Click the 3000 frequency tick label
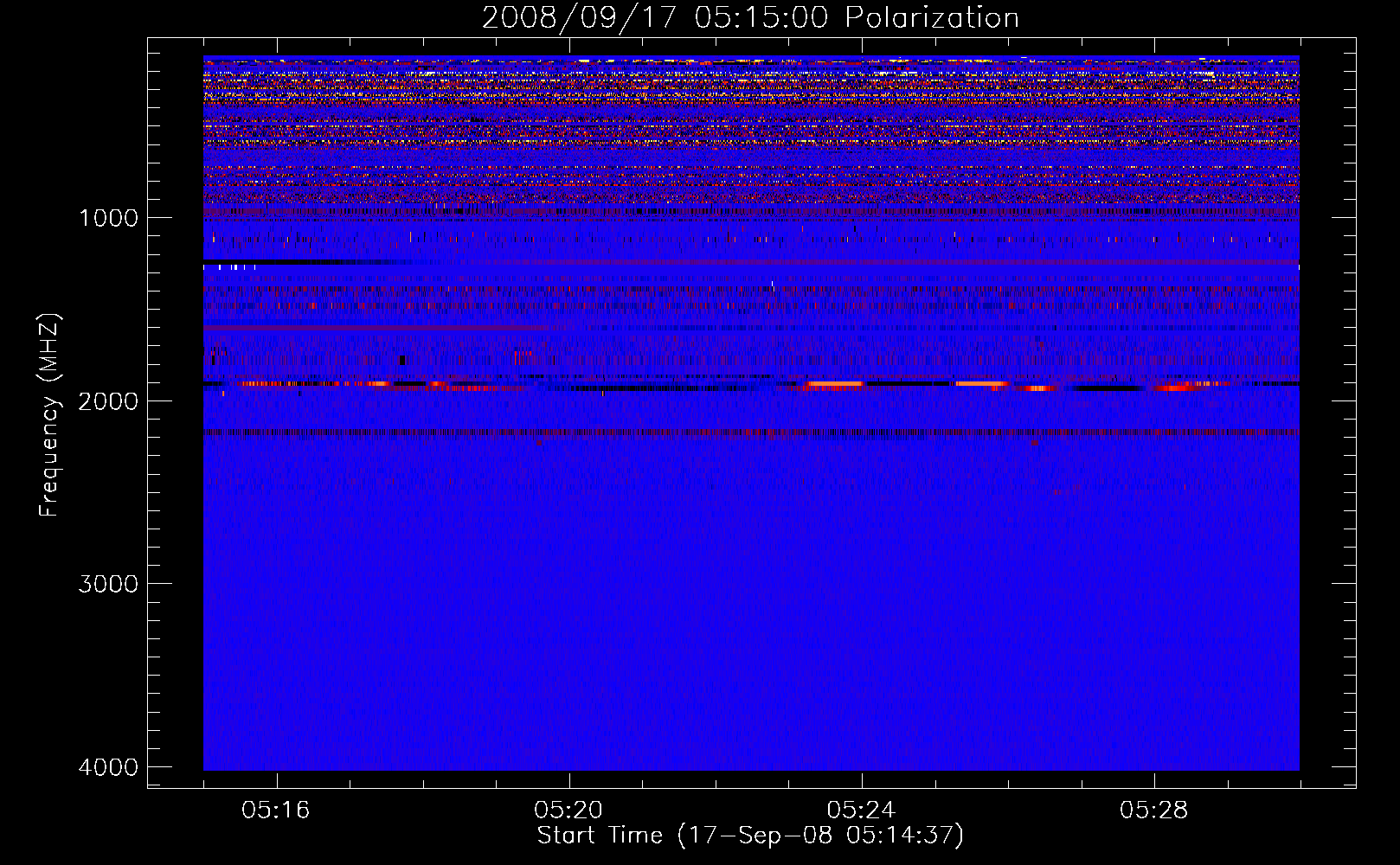Screen dimensions: 1400x865 (108, 584)
